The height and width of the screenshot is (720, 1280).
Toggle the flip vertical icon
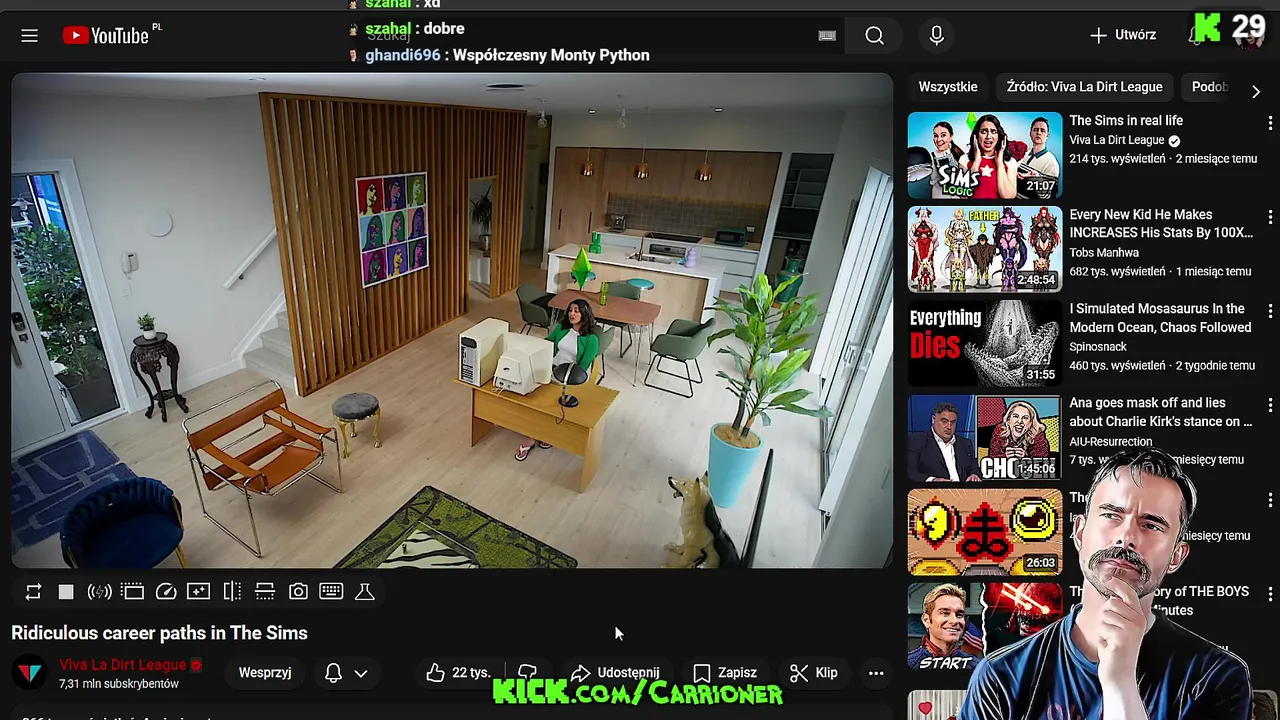[x=265, y=592]
